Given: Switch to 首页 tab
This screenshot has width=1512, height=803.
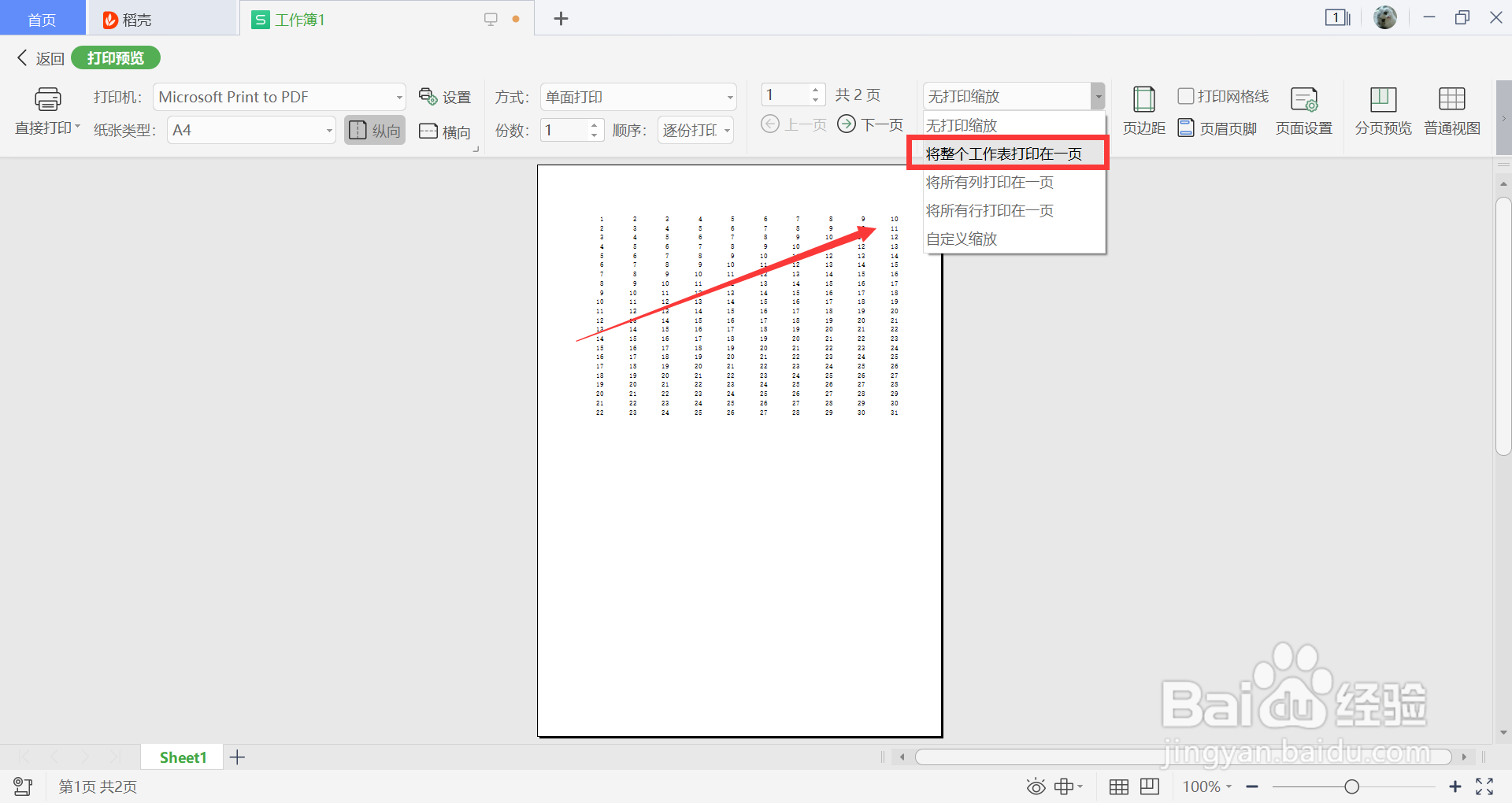Looking at the screenshot, I should pyautogui.click(x=42, y=19).
